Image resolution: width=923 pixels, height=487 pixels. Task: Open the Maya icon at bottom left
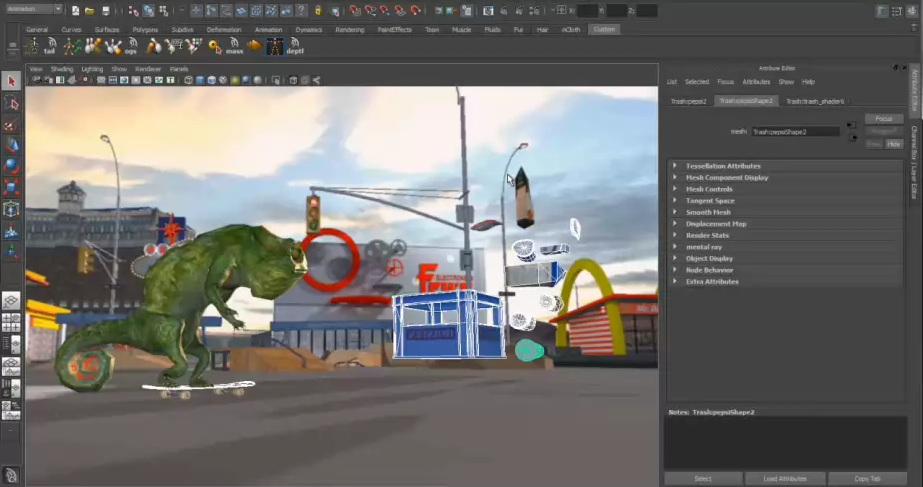click(11, 475)
